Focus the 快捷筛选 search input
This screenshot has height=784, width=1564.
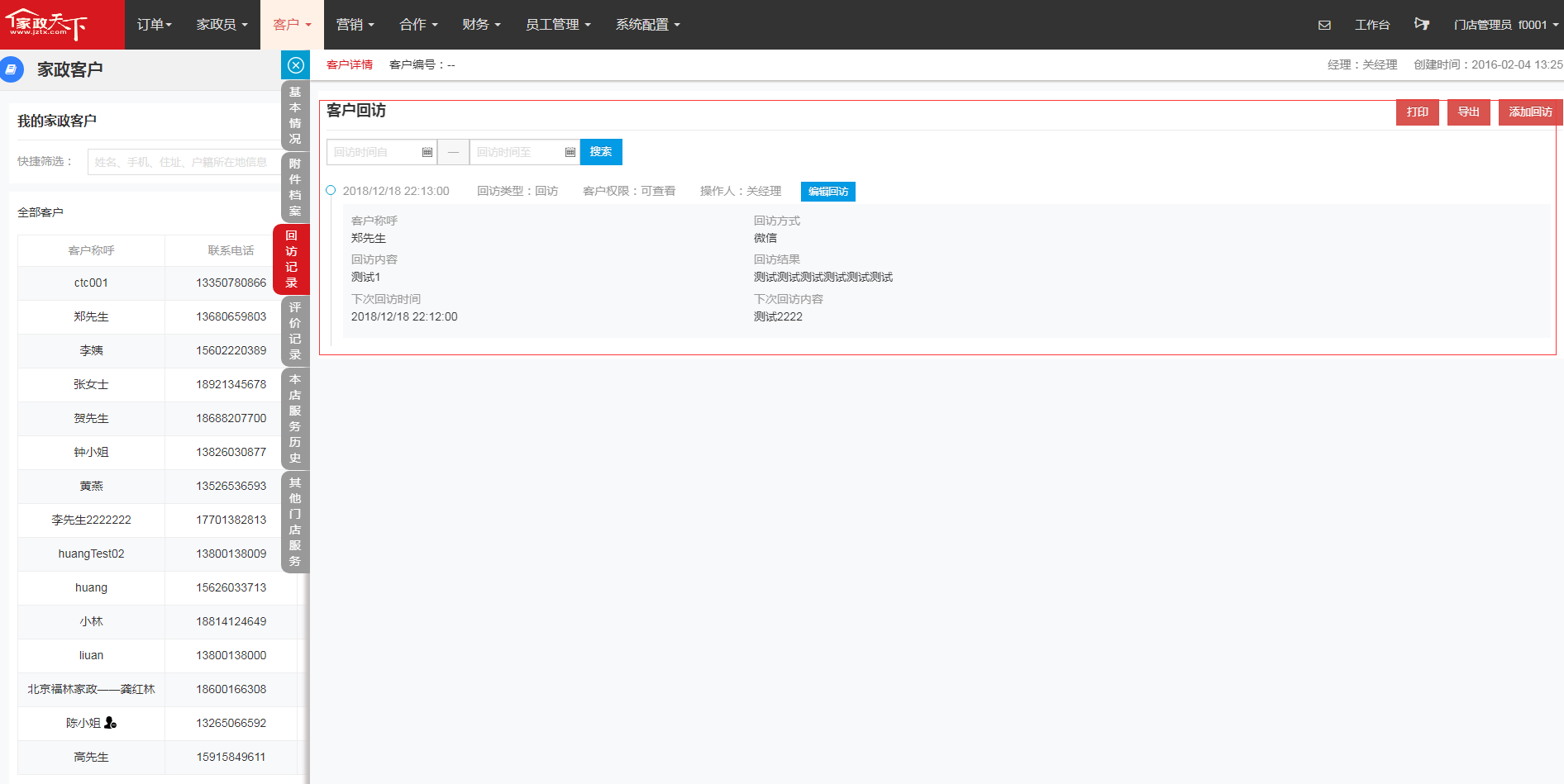pos(184,162)
